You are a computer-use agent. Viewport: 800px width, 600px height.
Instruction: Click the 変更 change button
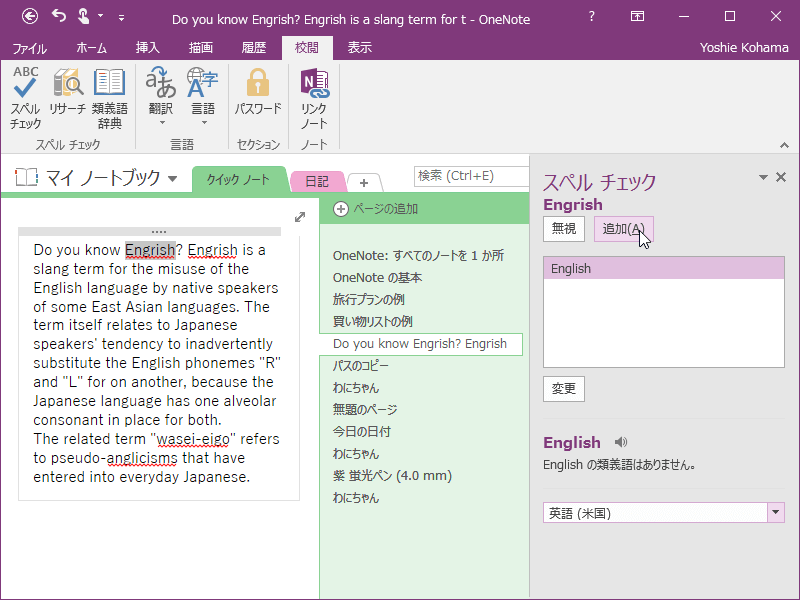pyautogui.click(x=564, y=389)
